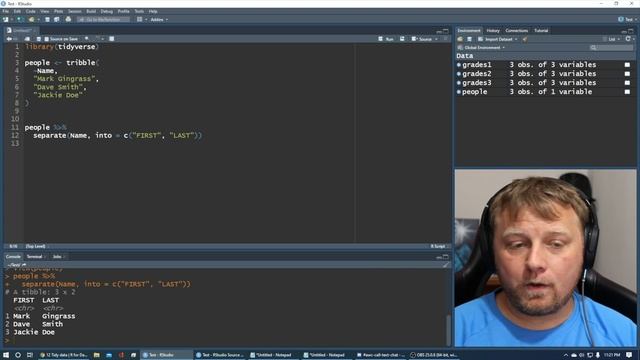Load workspace icon in Environment pane
Viewport: 640px width, 360px height.
click(460, 39)
